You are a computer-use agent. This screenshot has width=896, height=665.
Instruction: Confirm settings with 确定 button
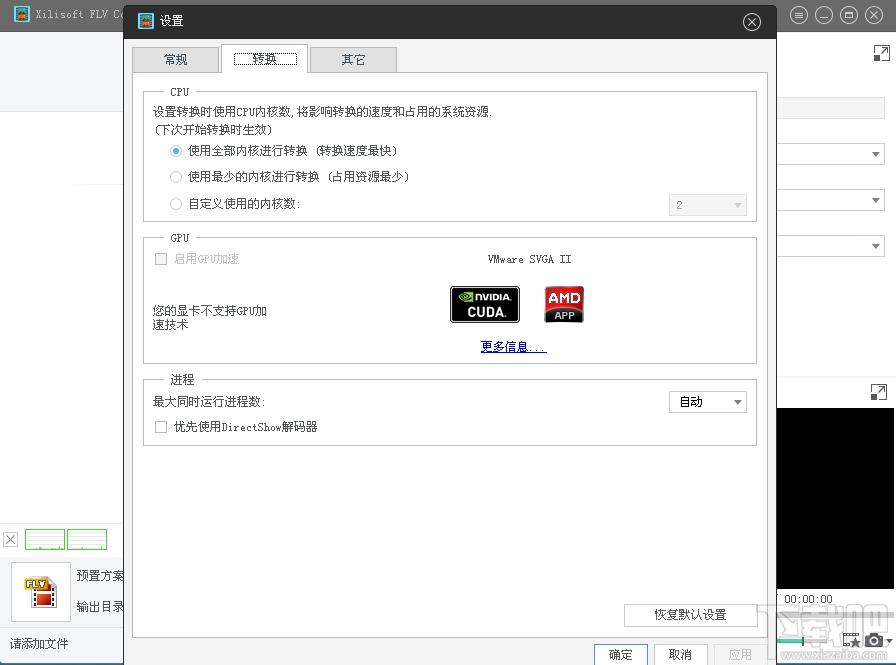tap(621, 655)
